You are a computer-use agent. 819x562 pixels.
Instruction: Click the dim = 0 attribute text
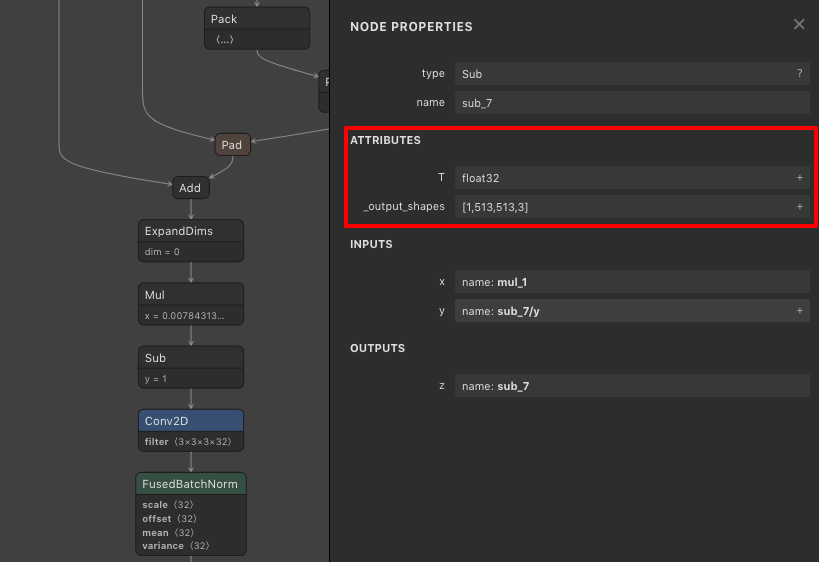pyautogui.click(x=162, y=252)
